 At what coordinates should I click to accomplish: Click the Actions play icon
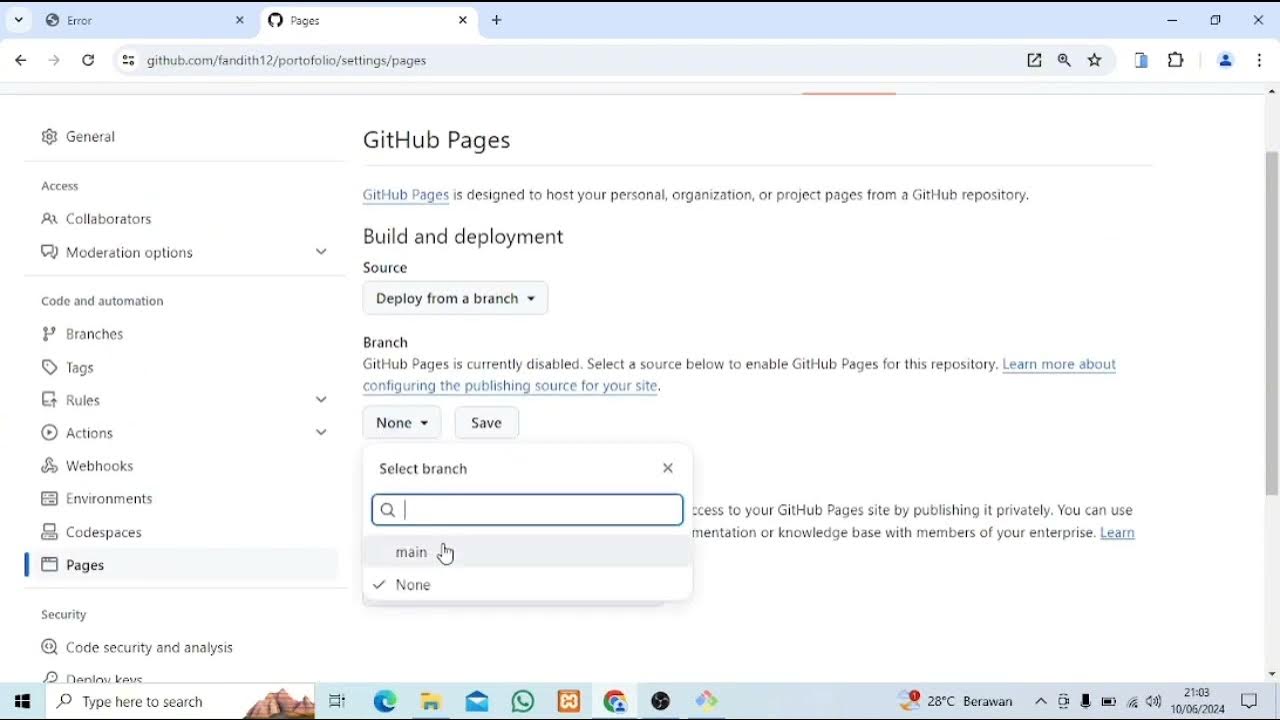coord(49,433)
